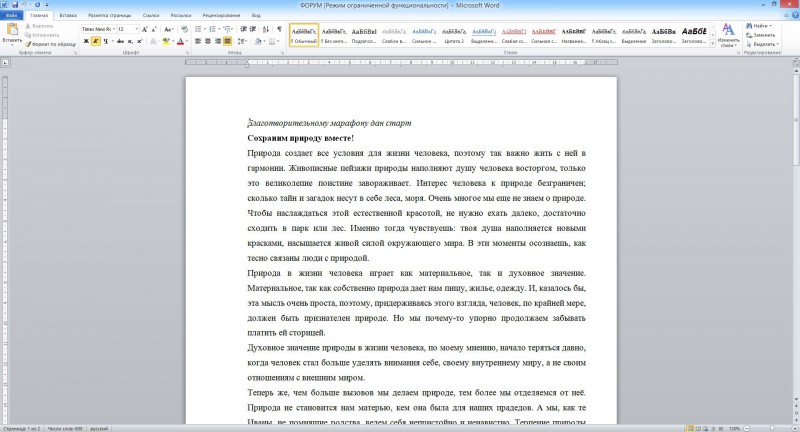Click the Grow Font icon
This screenshot has height=432, width=800.
(x=145, y=30)
